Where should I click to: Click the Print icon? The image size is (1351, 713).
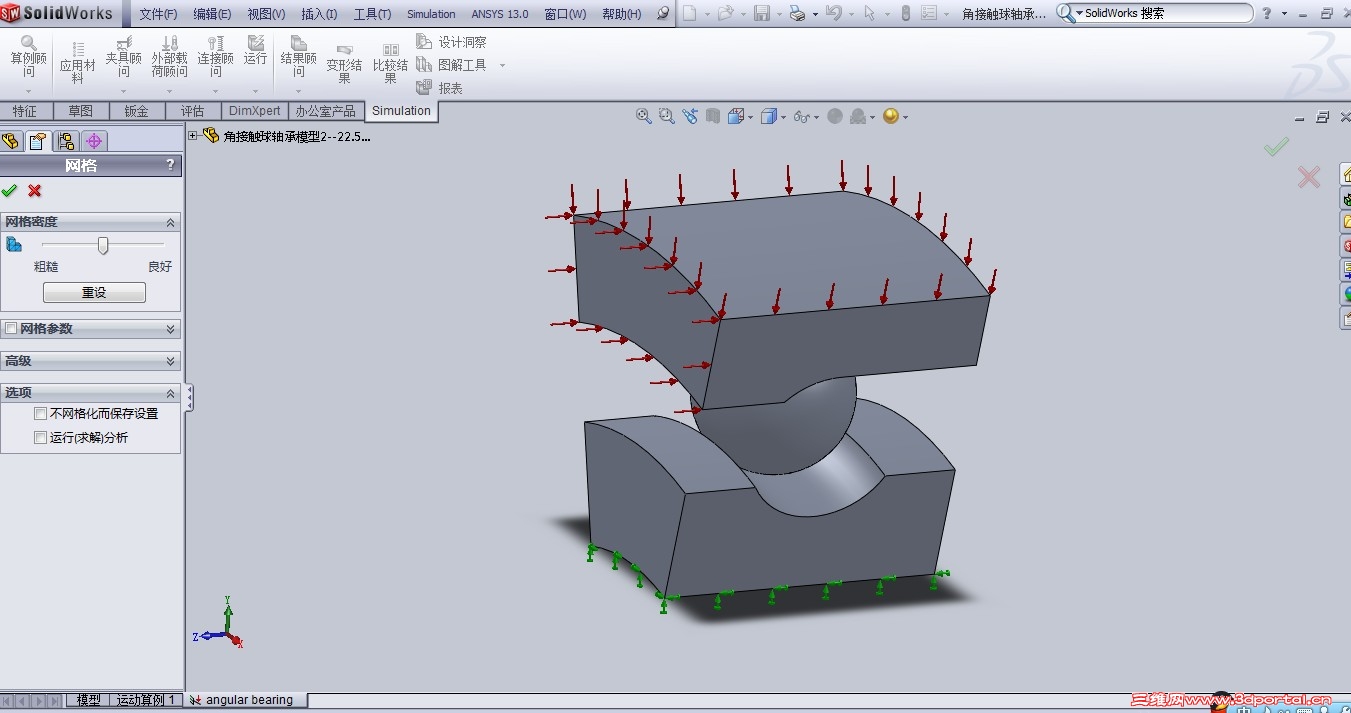797,14
